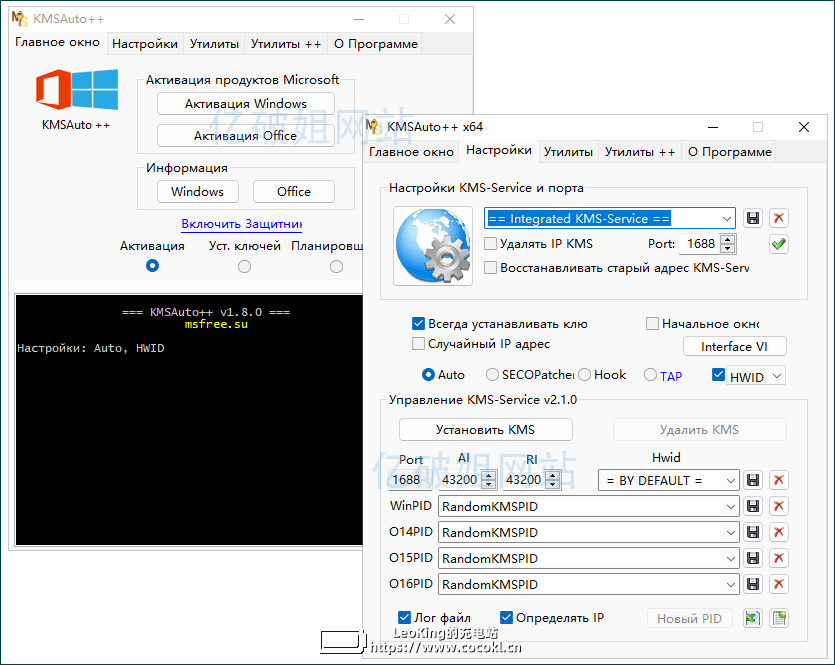Image resolution: width=835 pixels, height=665 pixels.
Task: Open О Программе tab in back KMSAuto++ window
Action: pos(375,44)
